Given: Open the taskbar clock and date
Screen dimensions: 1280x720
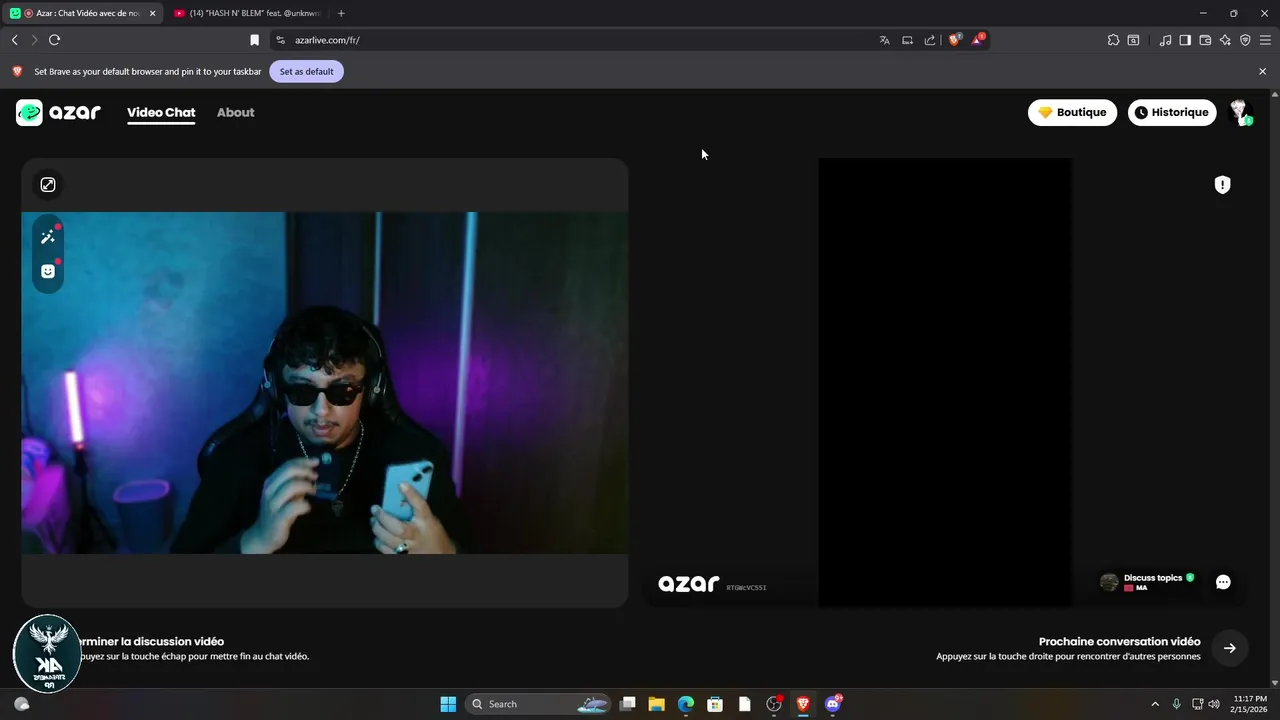Looking at the screenshot, I should coord(1250,704).
